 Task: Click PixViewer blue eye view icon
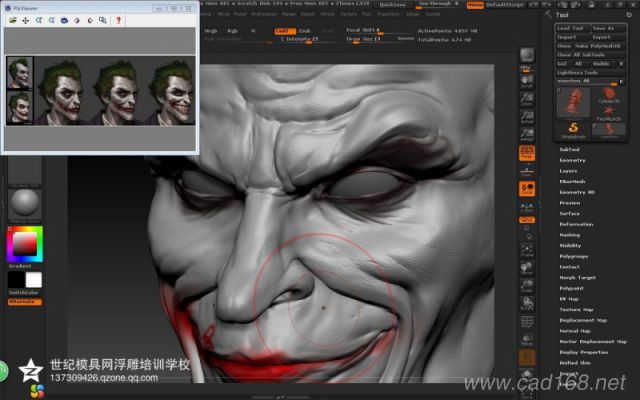click(64, 20)
